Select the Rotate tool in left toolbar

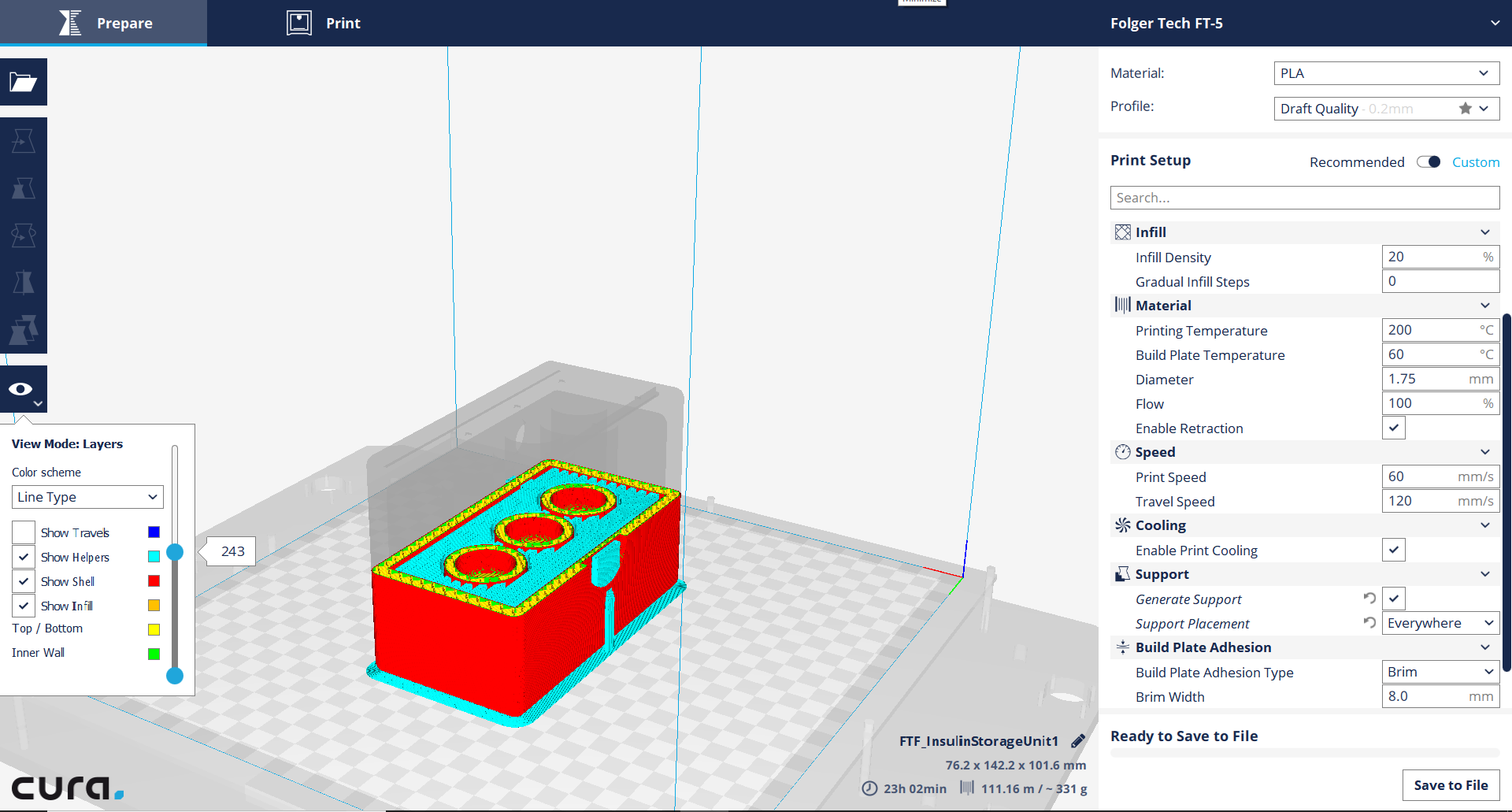pyautogui.click(x=23, y=235)
